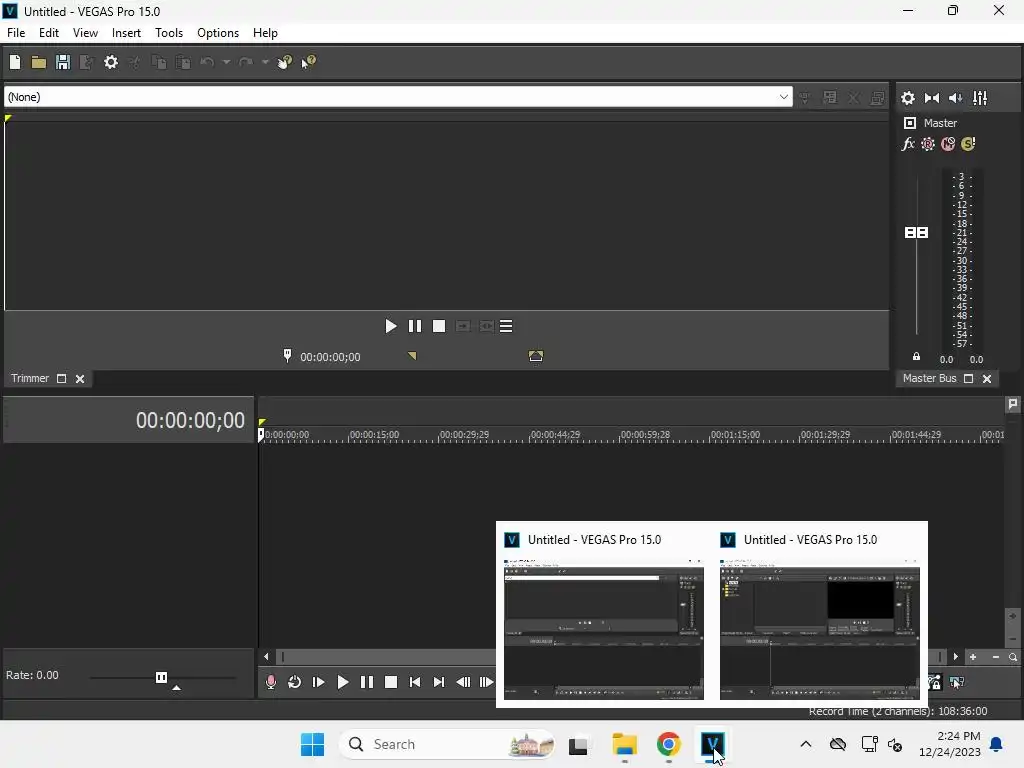Toggle Master bus Mute button
1024x768 pixels.
point(948,144)
